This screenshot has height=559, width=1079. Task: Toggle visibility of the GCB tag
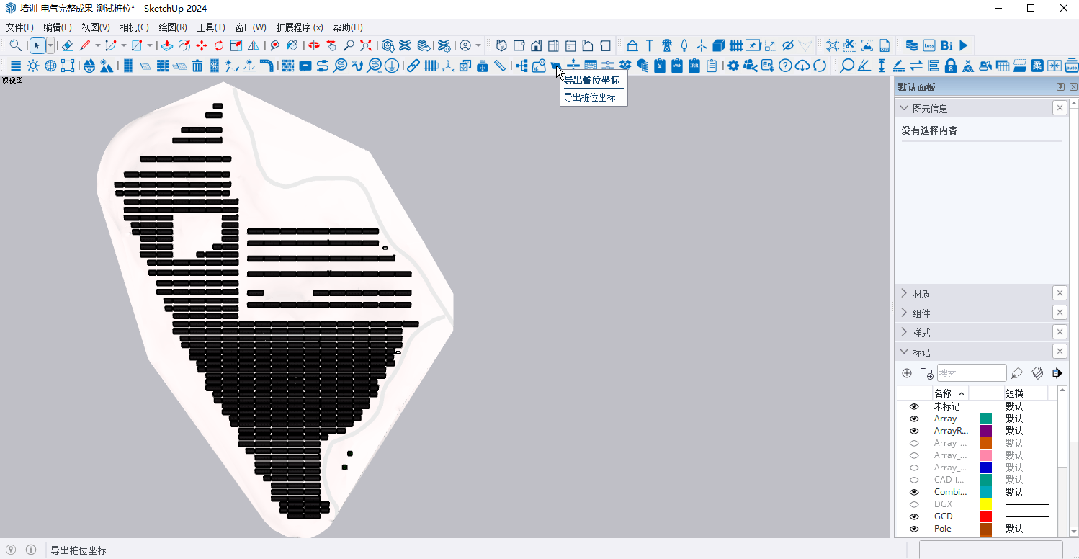click(x=913, y=516)
